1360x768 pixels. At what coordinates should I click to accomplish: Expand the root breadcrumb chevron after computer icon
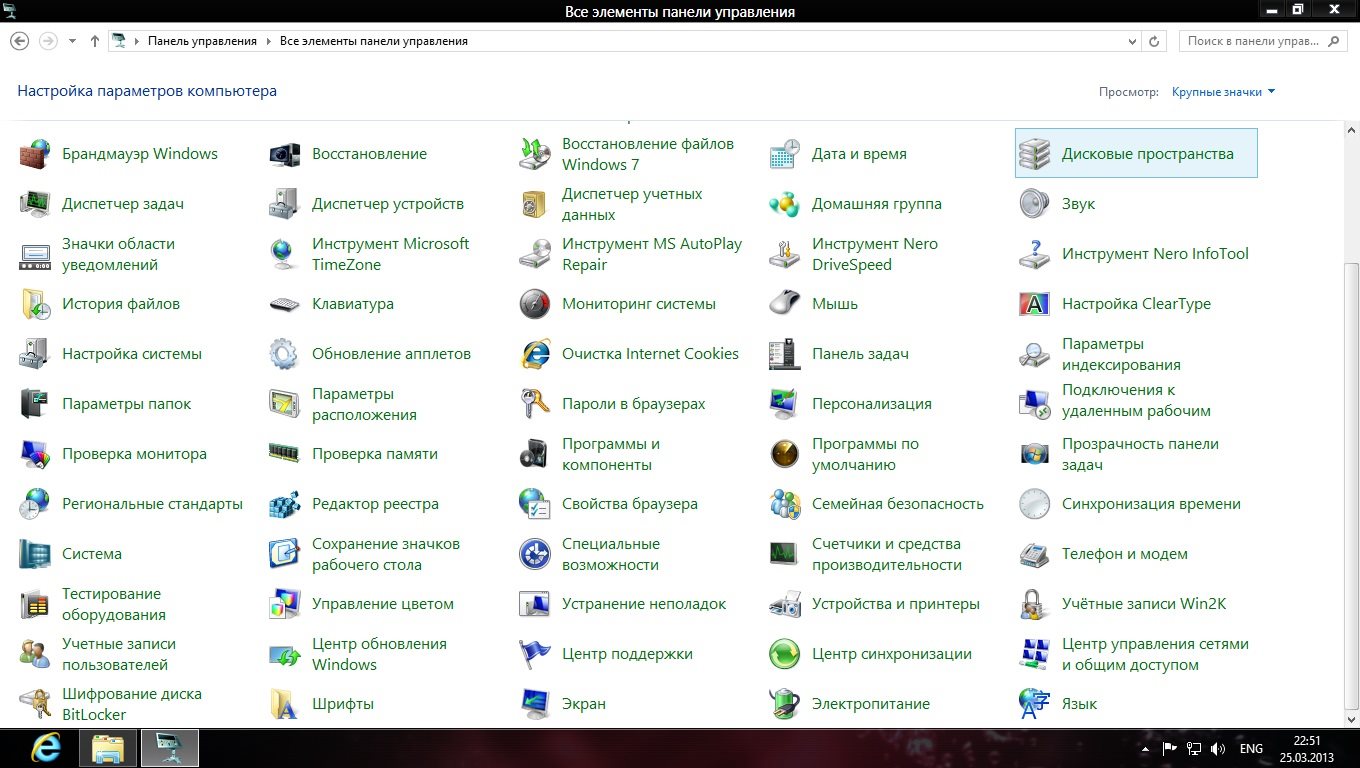click(x=136, y=42)
